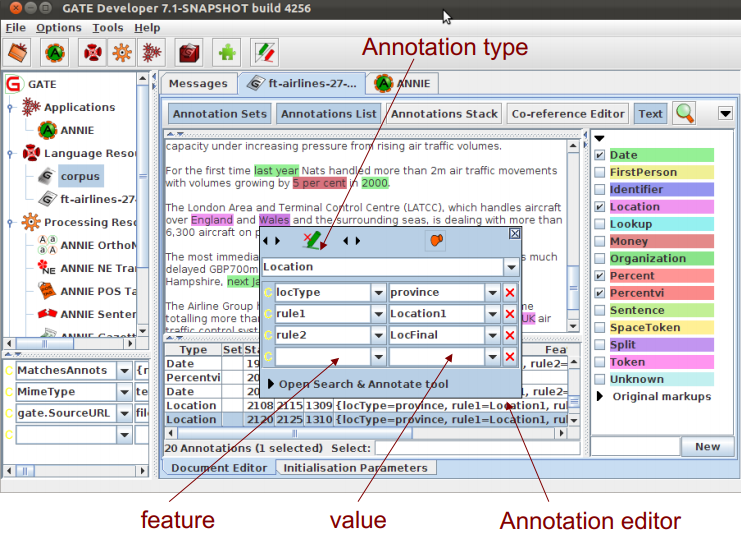
Task: Toggle the Location annotation checkbox
Action: tap(600, 207)
